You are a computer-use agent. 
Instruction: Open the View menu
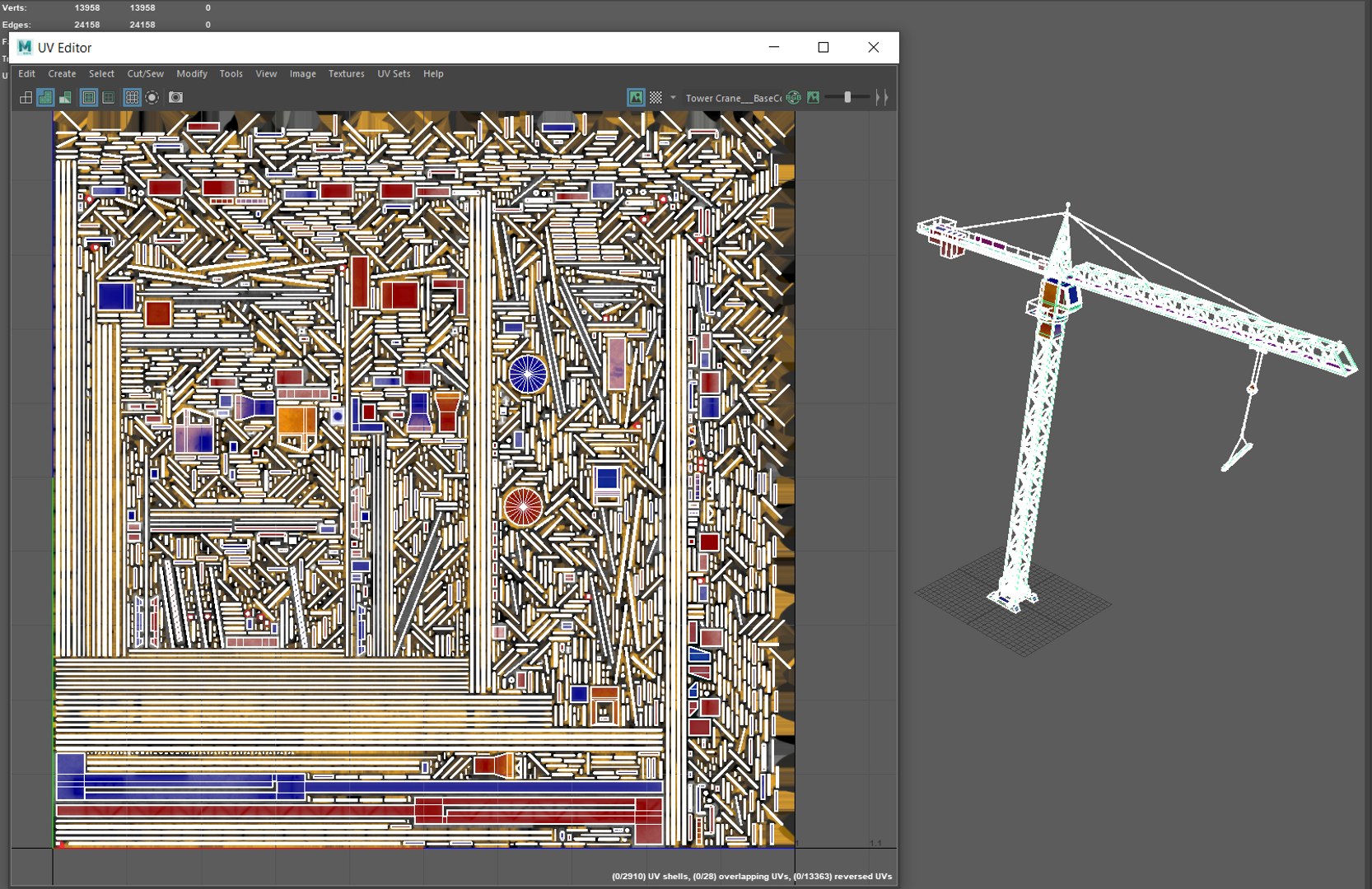click(x=266, y=74)
